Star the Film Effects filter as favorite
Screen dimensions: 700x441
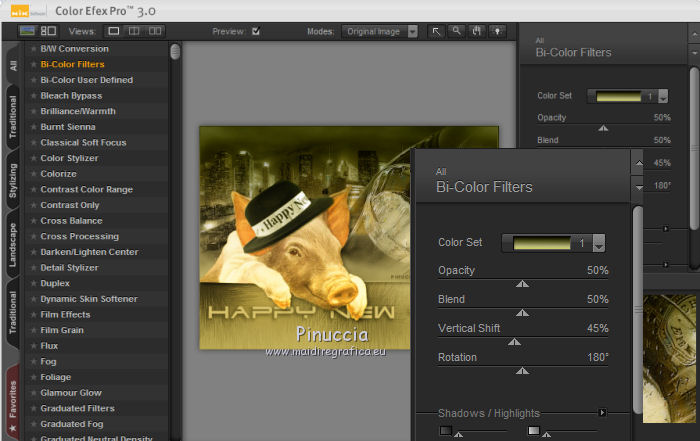33,314
